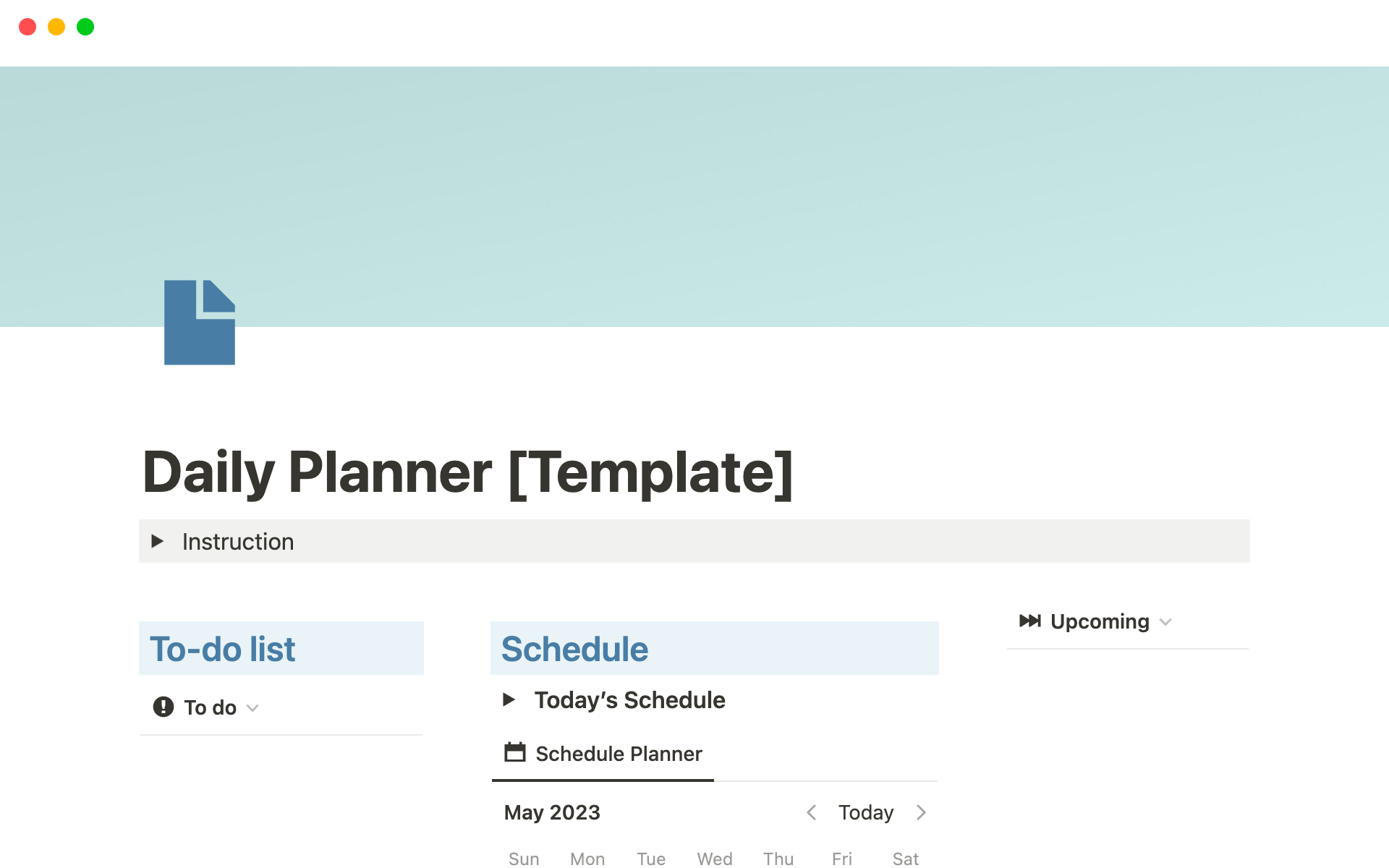The image size is (1389, 868).
Task: Click the red close window button
Action: (27, 27)
